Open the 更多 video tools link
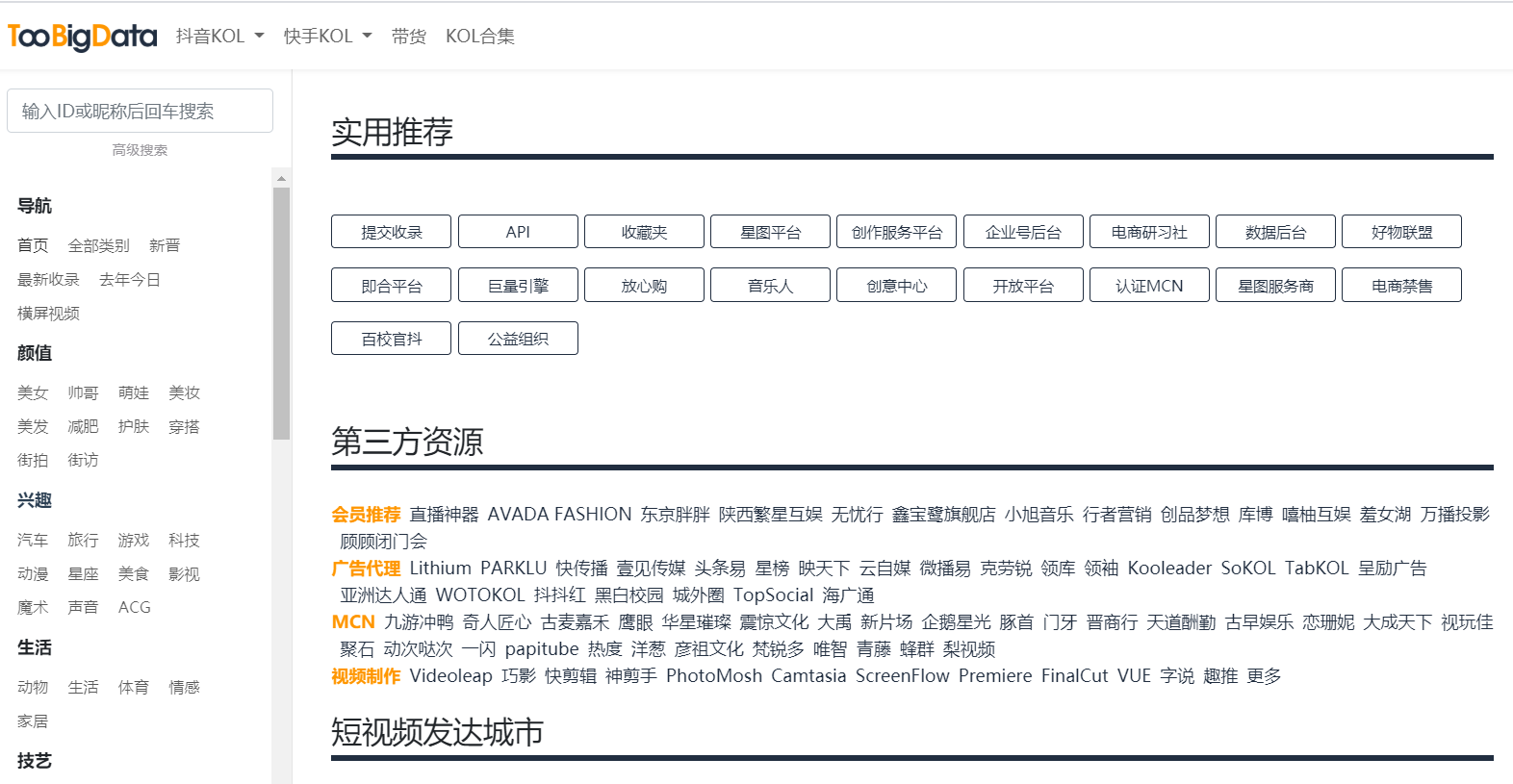The image size is (1513, 784). (1264, 675)
